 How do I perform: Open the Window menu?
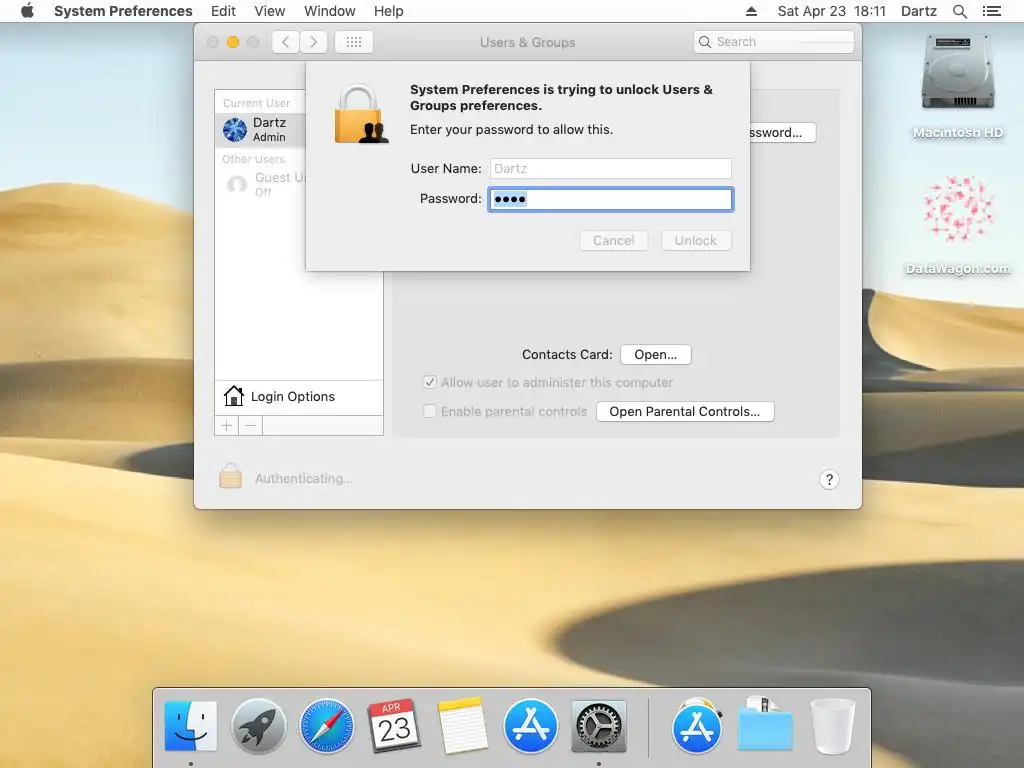click(330, 11)
